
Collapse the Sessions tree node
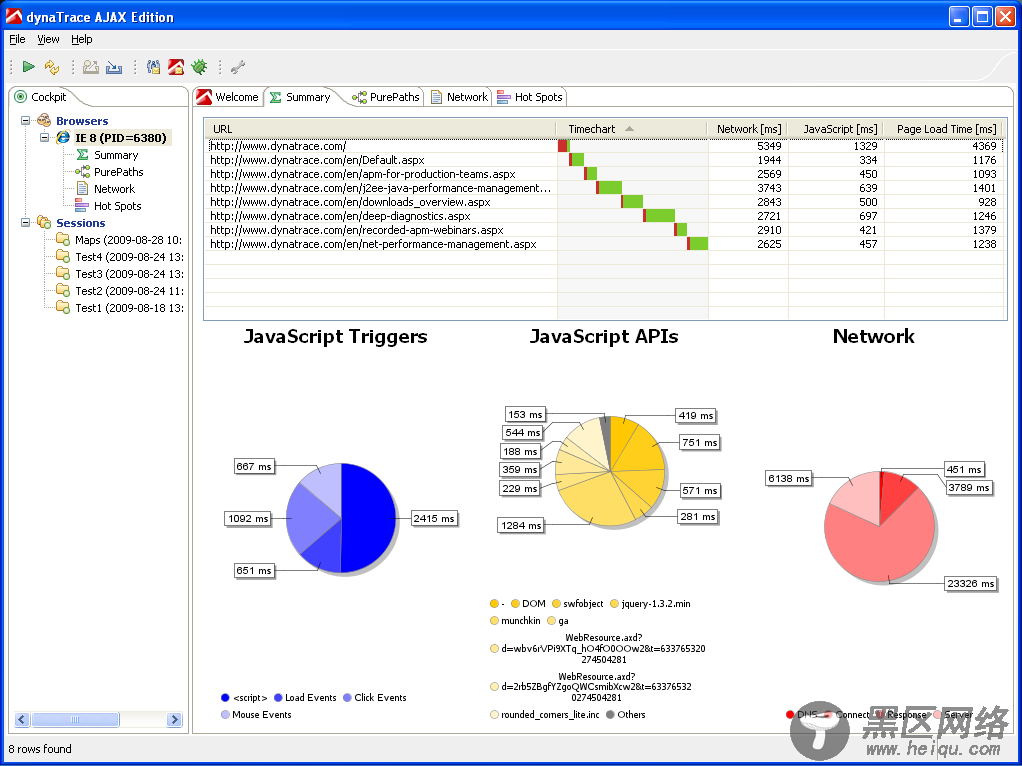pos(25,223)
